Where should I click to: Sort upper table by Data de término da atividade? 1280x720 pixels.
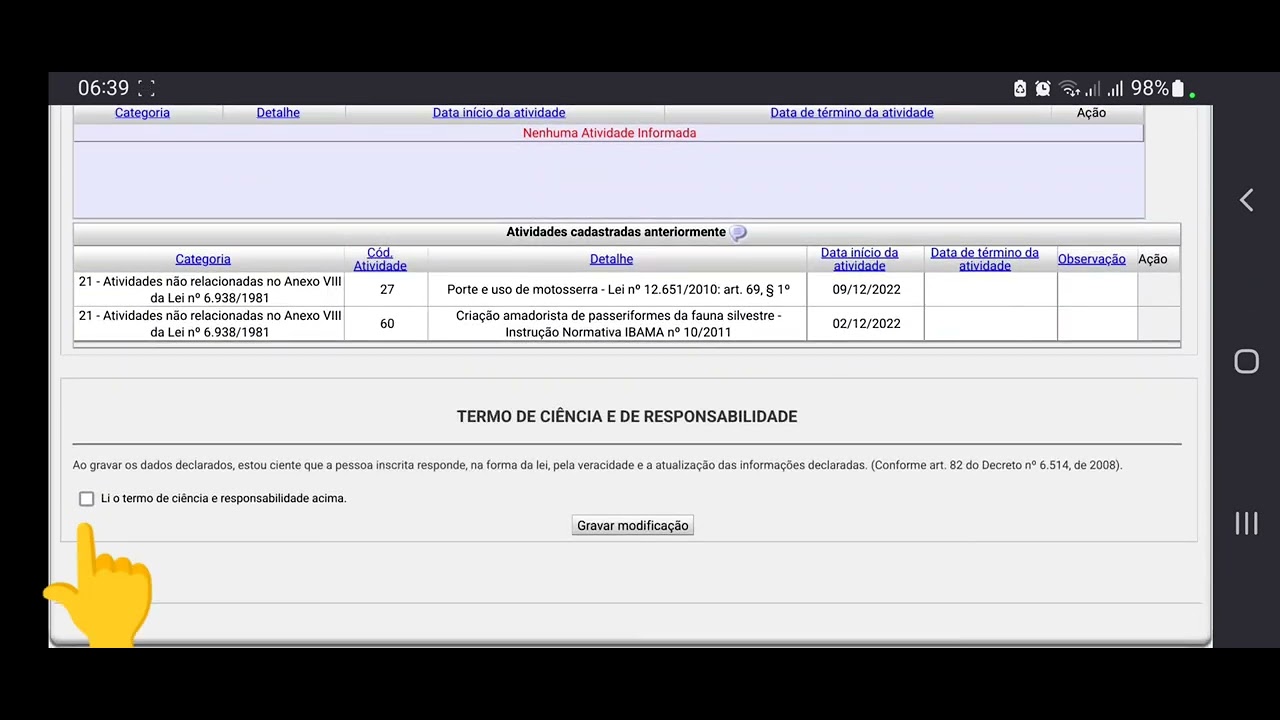(x=852, y=113)
